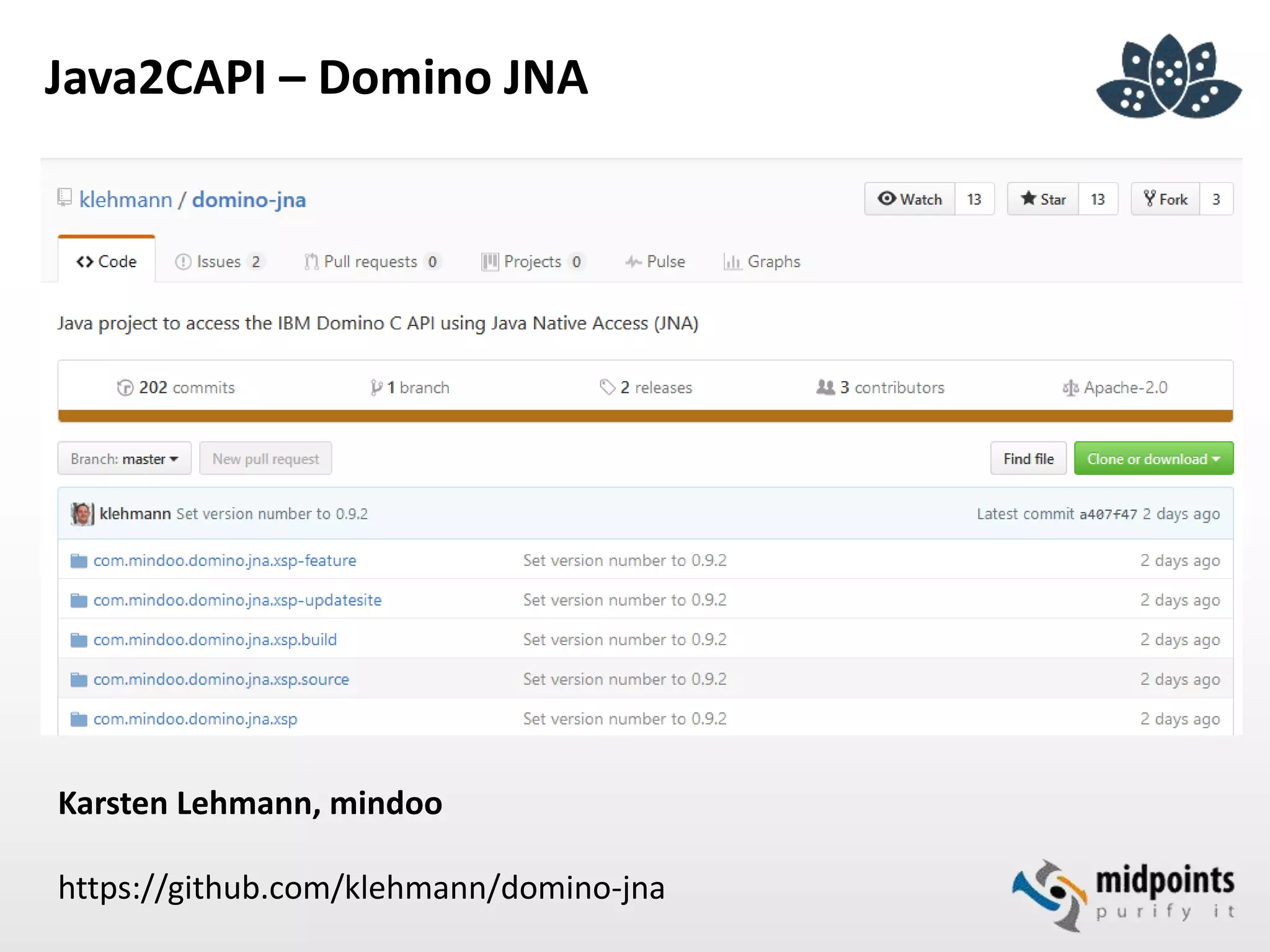Click the Issues tab circle icon
1270x952 pixels.
point(183,262)
